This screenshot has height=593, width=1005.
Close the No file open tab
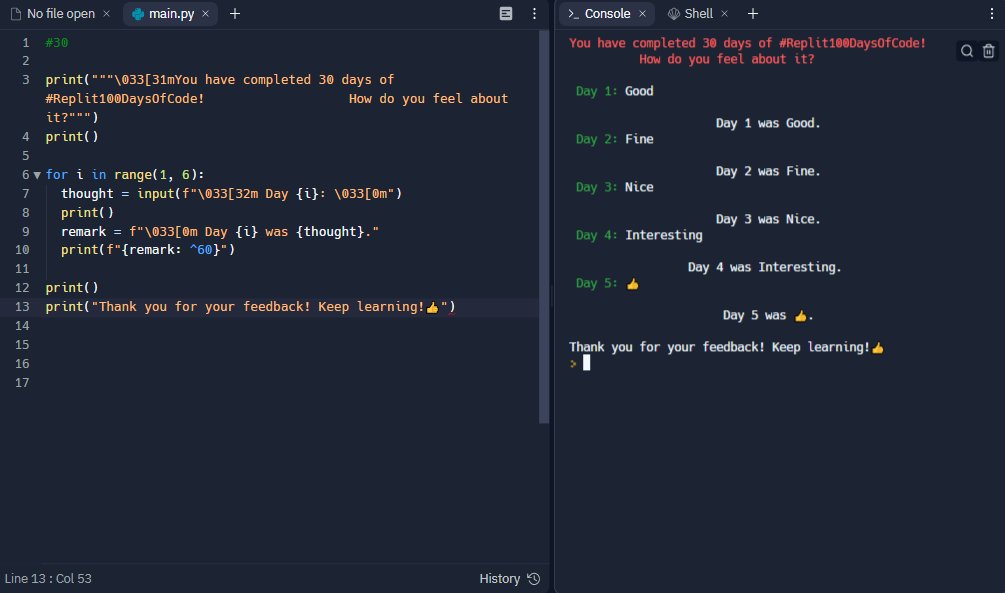tap(106, 13)
